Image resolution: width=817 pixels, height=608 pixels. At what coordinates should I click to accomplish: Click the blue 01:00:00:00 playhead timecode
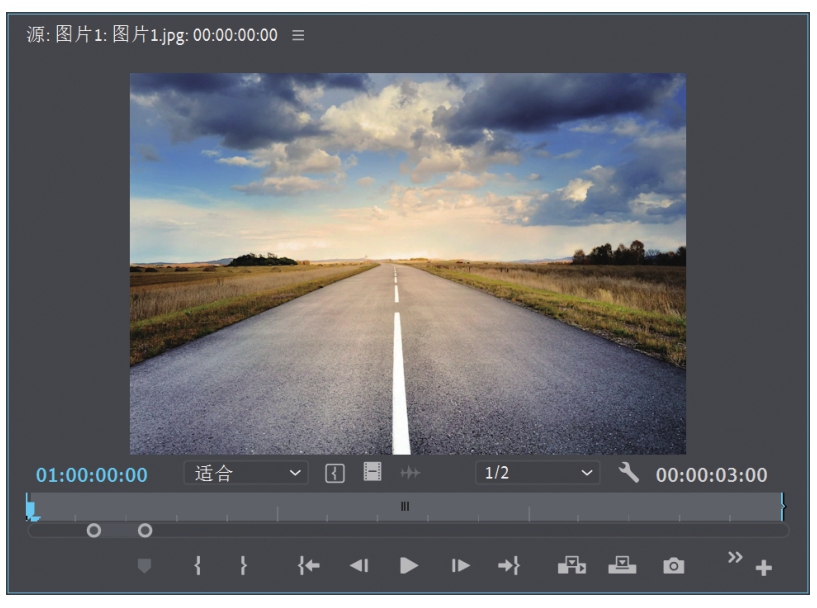(92, 475)
